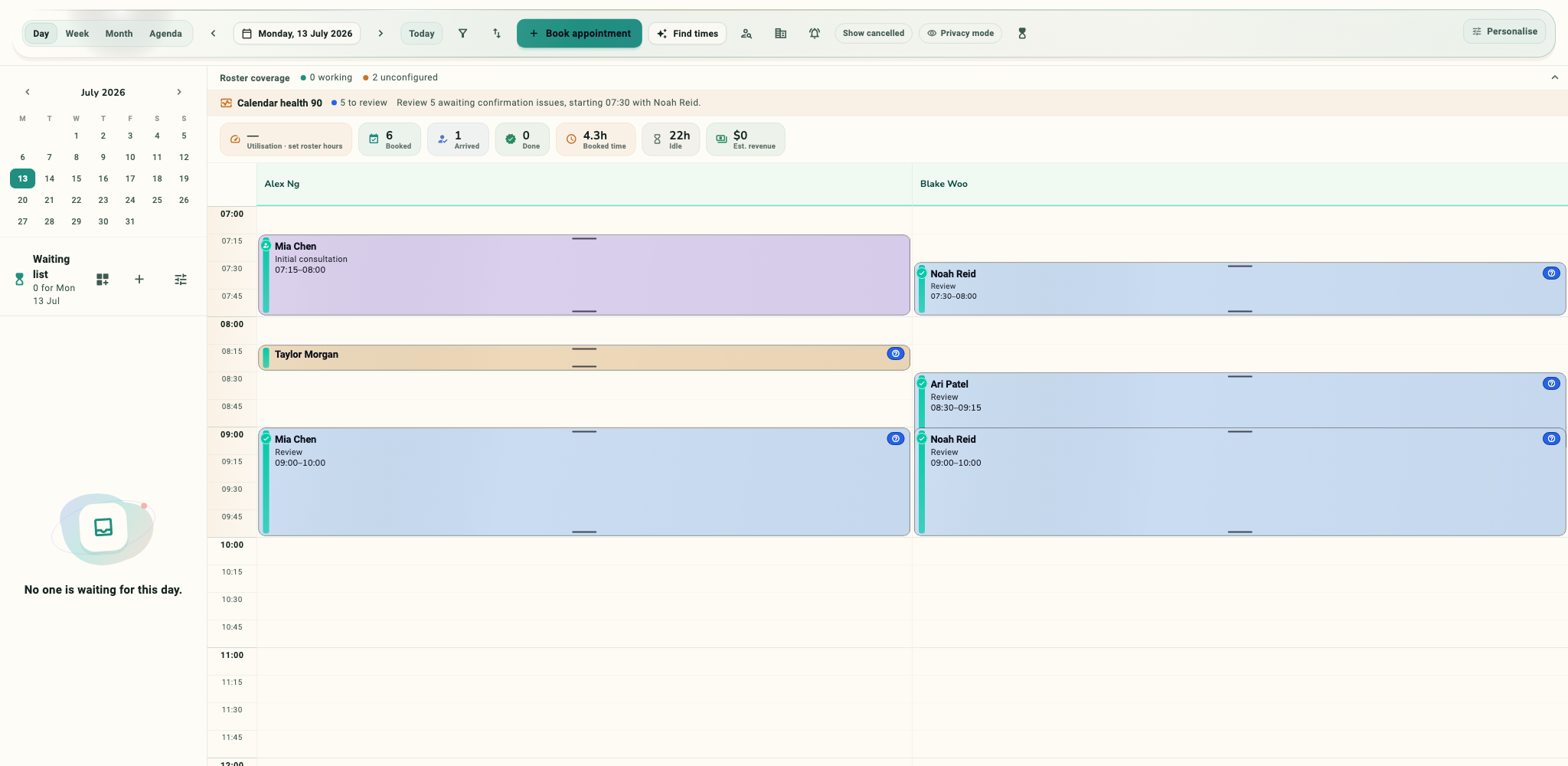This screenshot has height=766, width=1568.
Task: Click the Calendar health icon
Action: point(226,103)
